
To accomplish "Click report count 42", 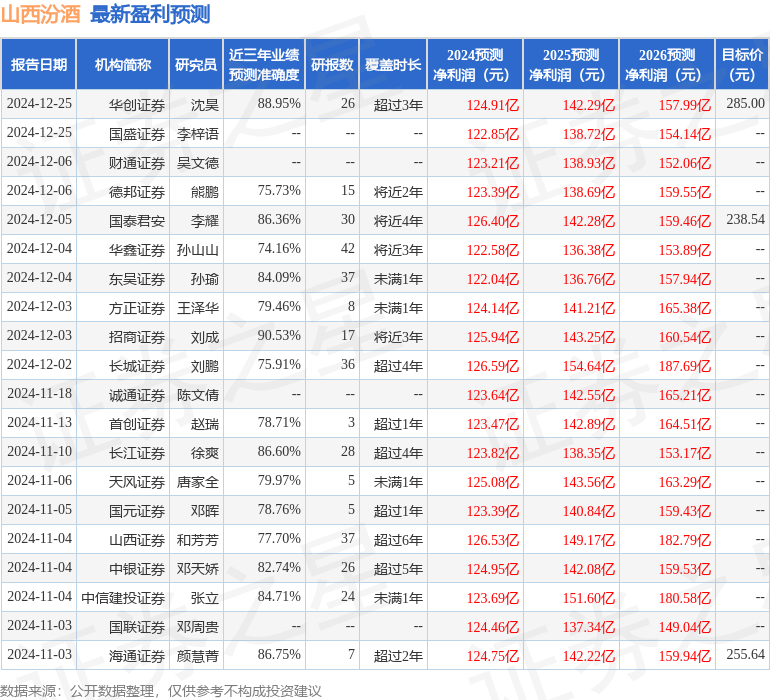I will (x=348, y=248).
